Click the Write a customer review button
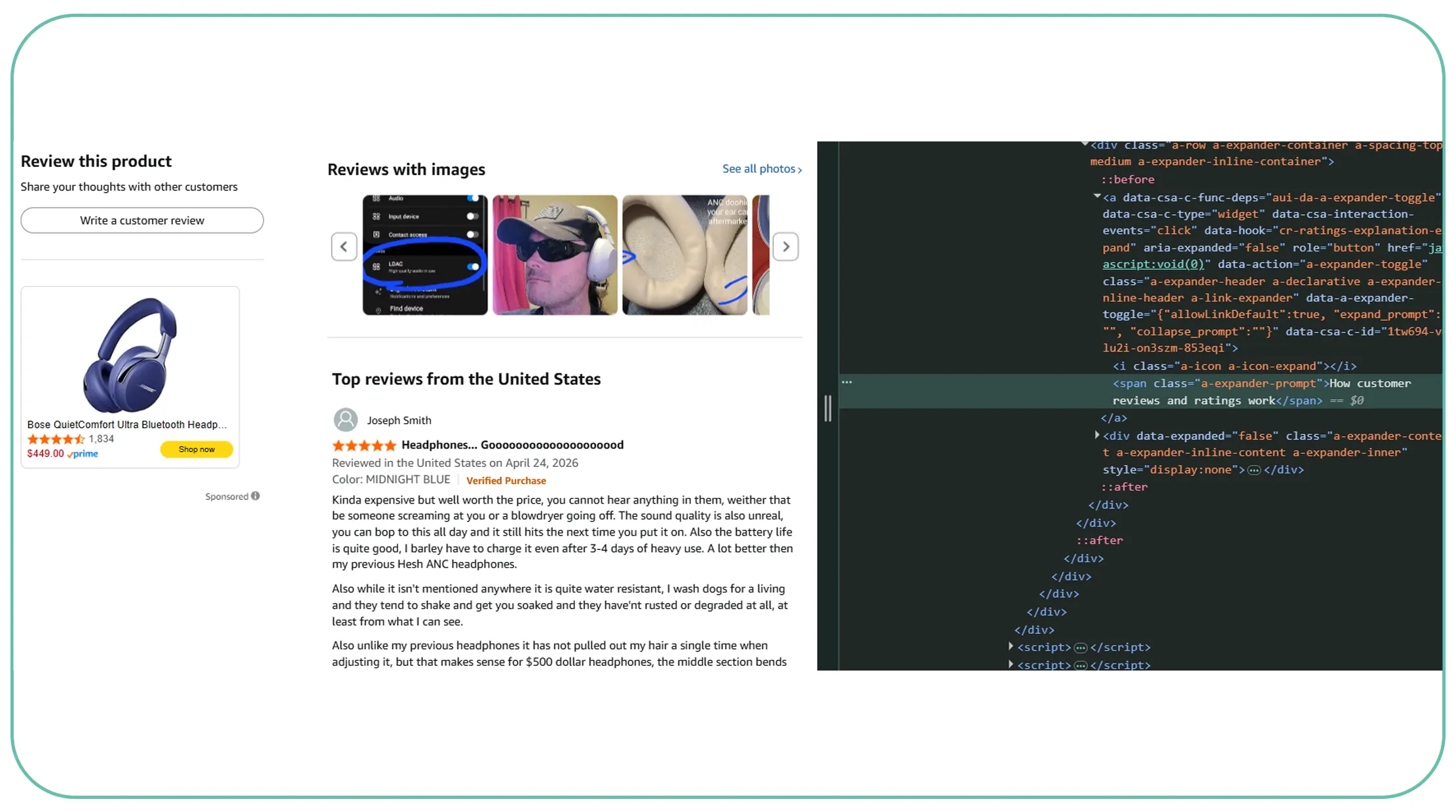 pos(142,221)
